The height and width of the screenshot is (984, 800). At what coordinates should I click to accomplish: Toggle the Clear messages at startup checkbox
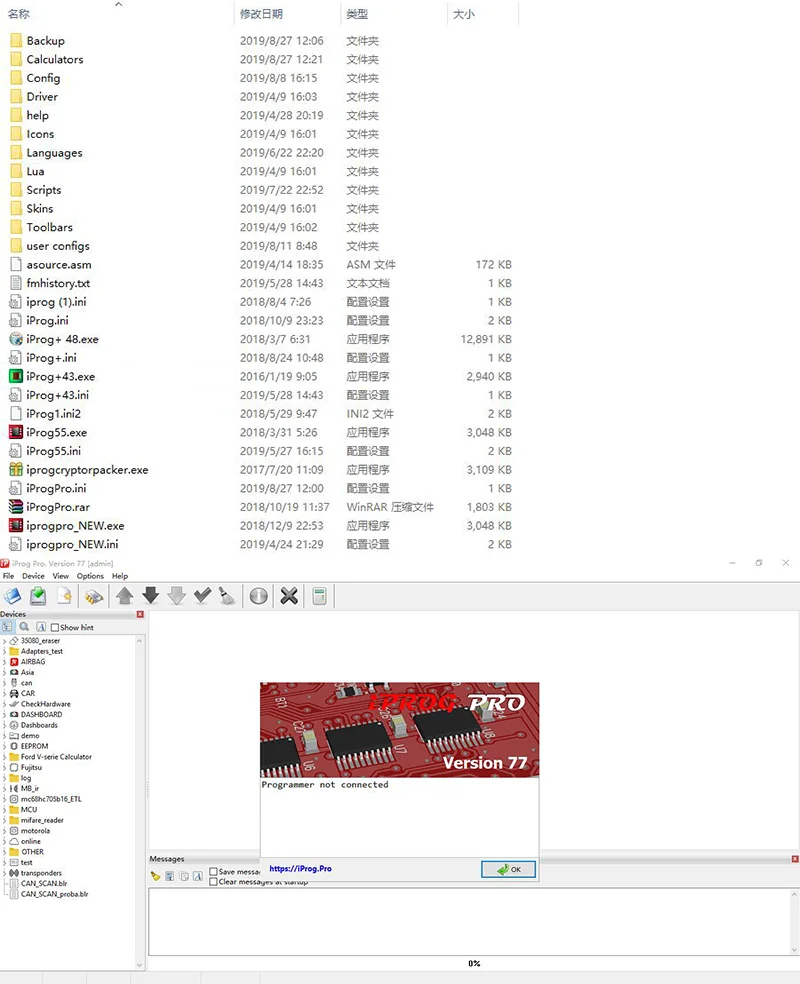tap(213, 881)
